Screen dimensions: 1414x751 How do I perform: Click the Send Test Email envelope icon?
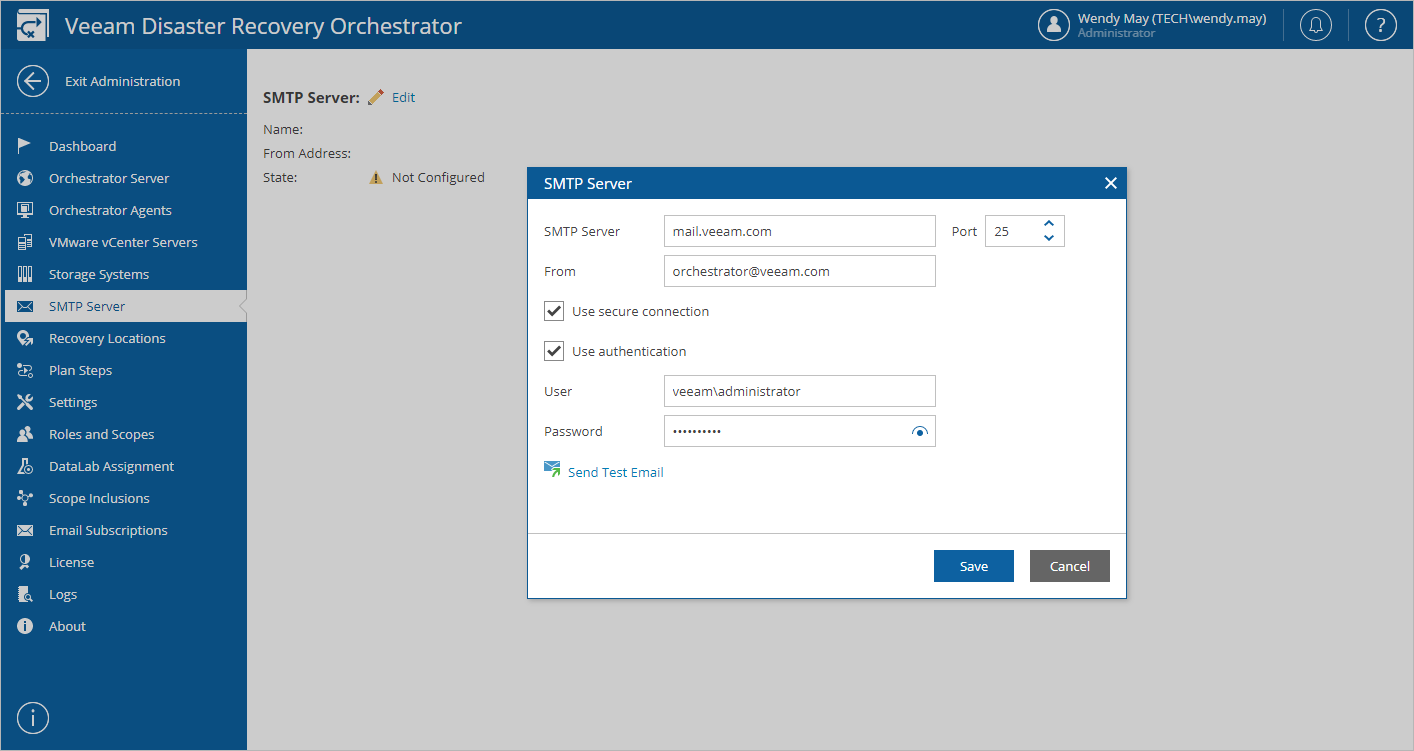[552, 469]
